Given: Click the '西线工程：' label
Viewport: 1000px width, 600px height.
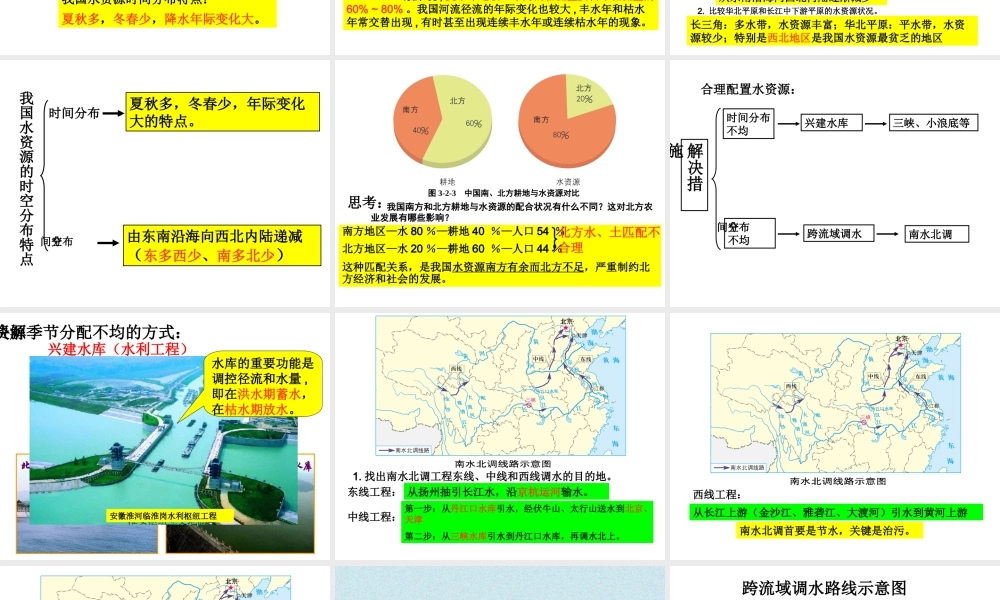Looking at the screenshot, I should (x=717, y=495).
